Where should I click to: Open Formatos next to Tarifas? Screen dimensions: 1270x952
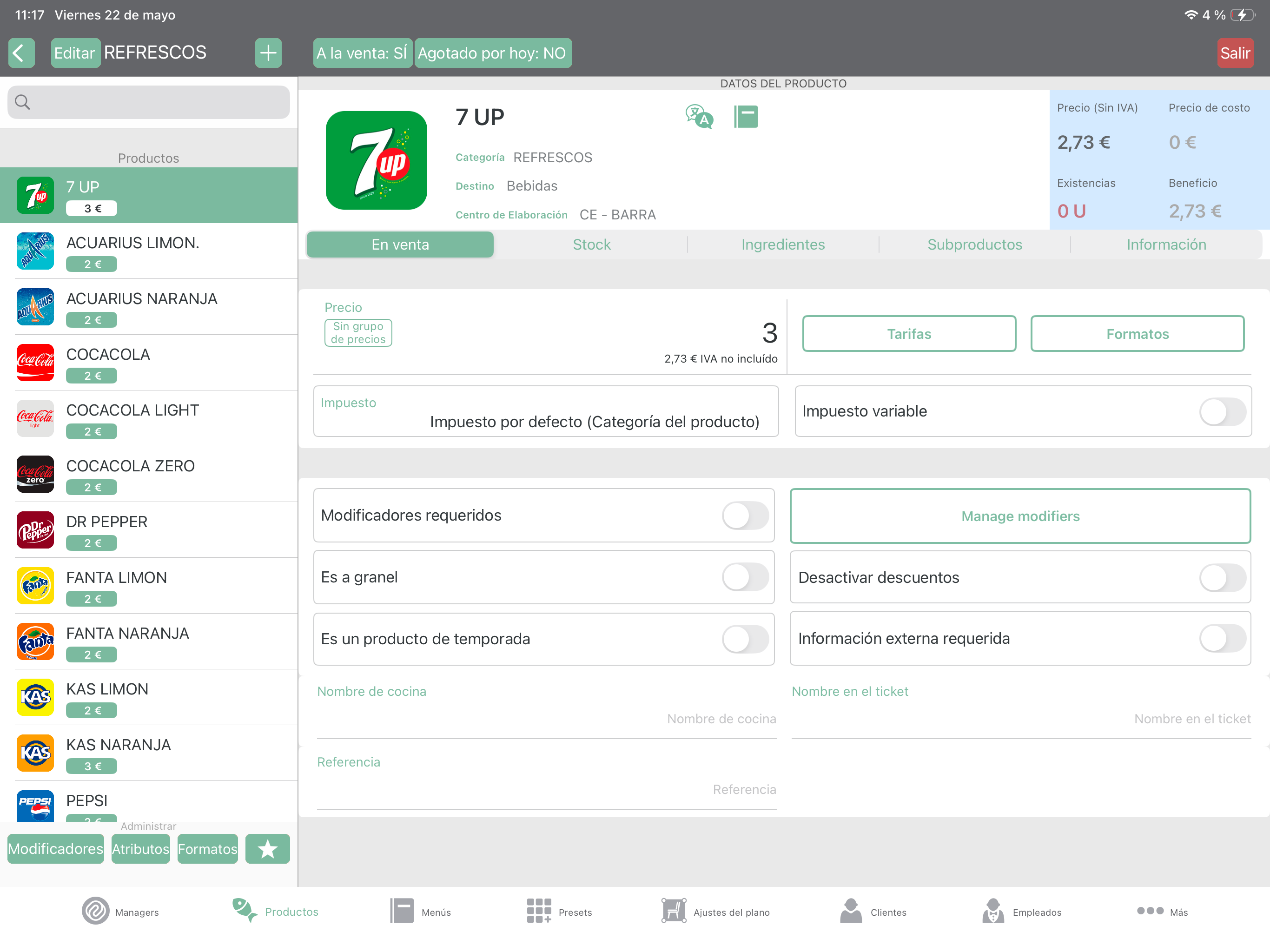pyautogui.click(x=1137, y=334)
